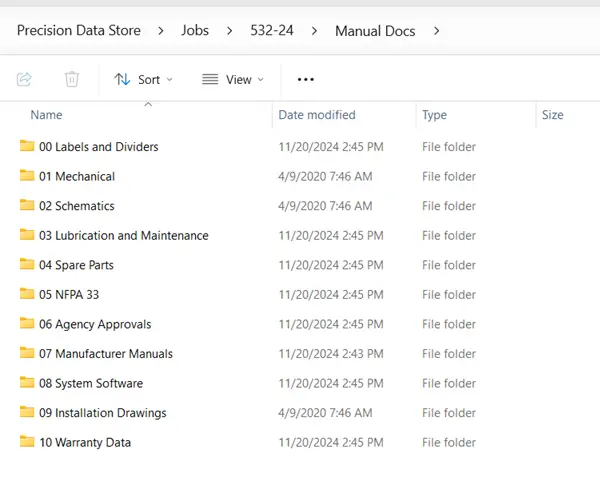The width and height of the screenshot is (600, 477).
Task: Select folder icon of 06 Agency Approvals
Action: click(27, 323)
